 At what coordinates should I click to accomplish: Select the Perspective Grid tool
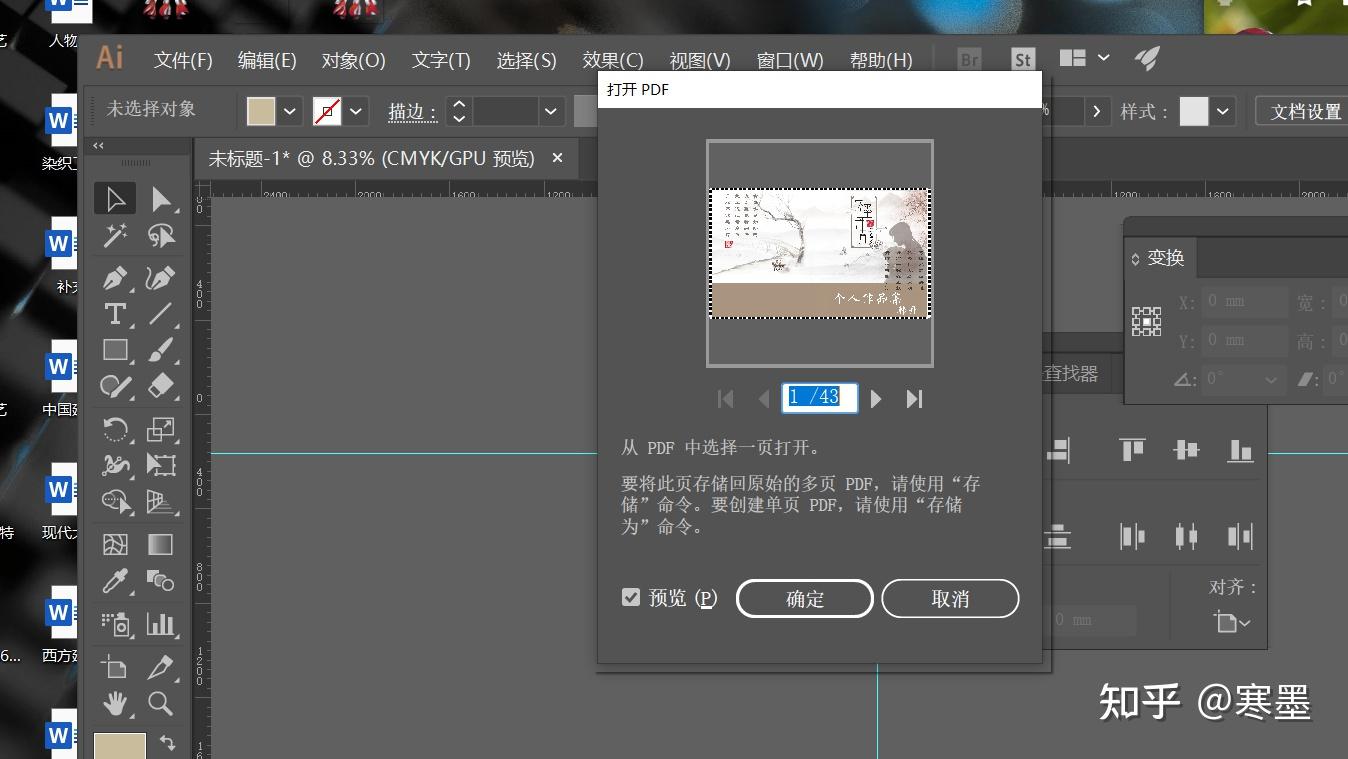(161, 500)
